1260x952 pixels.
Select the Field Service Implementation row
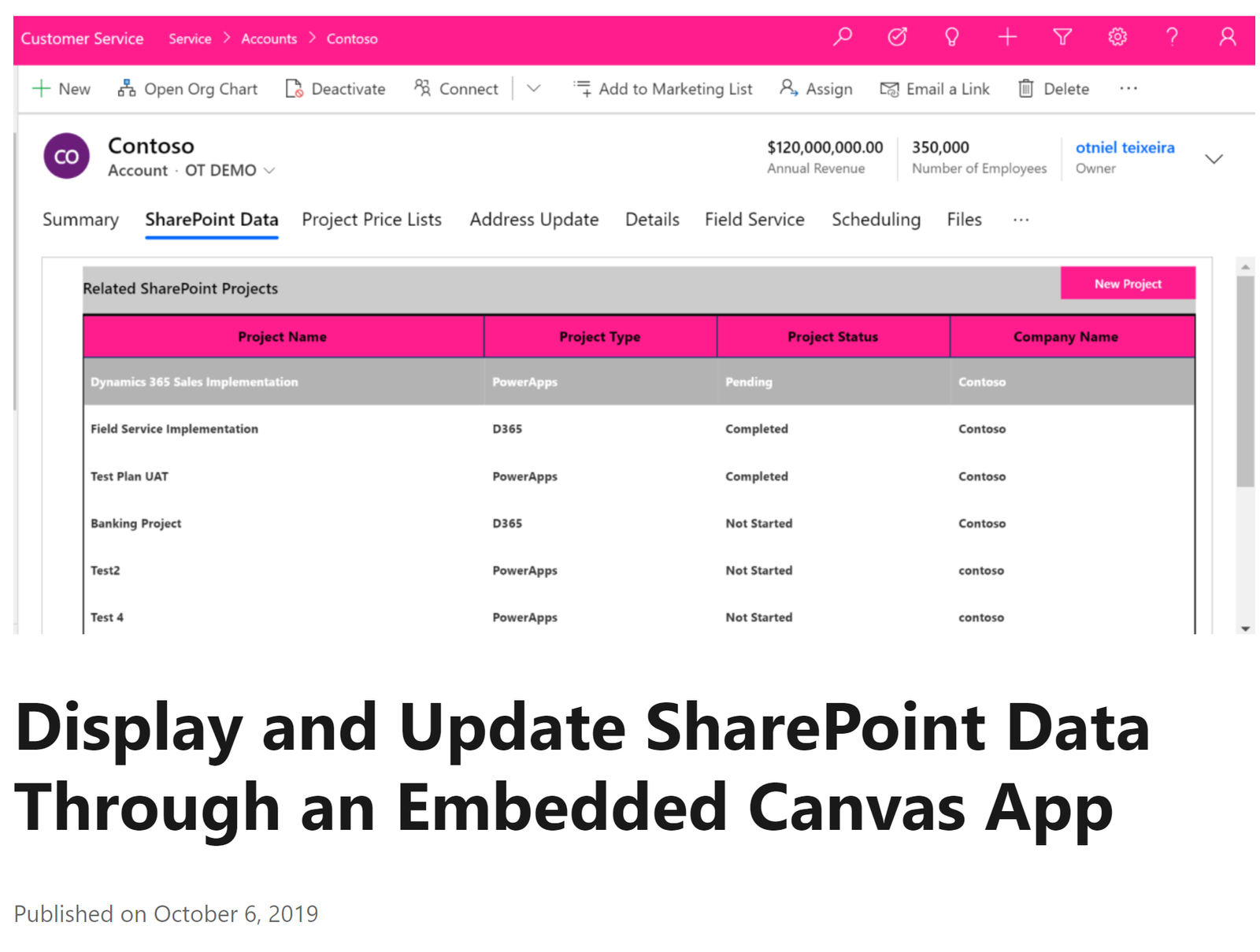click(174, 429)
